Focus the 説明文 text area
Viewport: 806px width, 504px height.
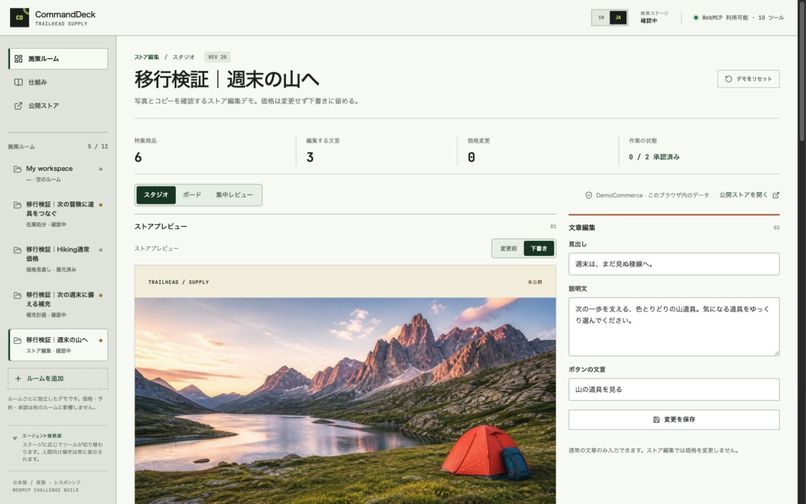(674, 327)
